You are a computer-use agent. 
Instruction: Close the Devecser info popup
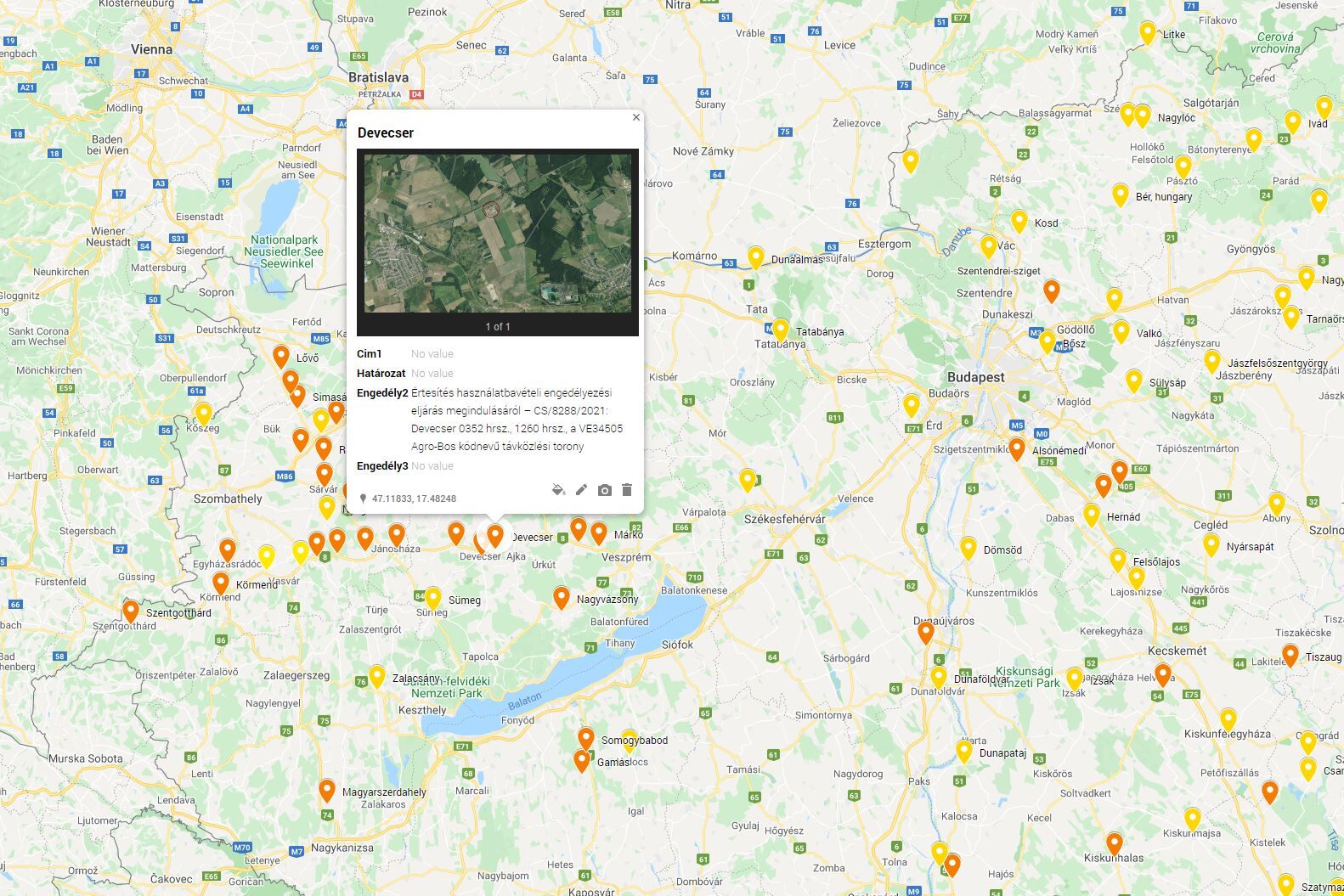click(636, 117)
